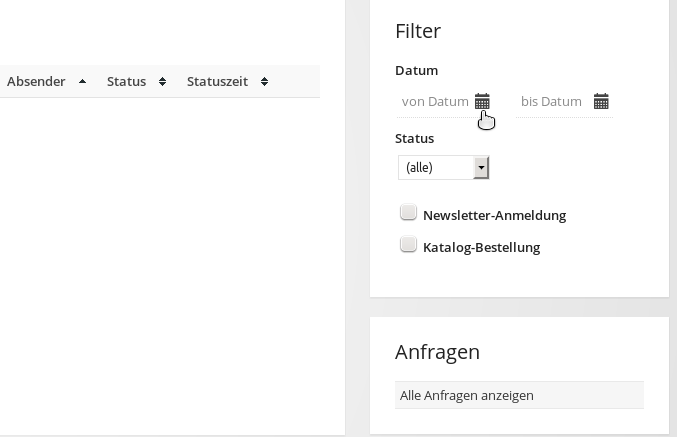677x437 pixels.
Task: Click the sort icon beside Status column
Action: 162,81
